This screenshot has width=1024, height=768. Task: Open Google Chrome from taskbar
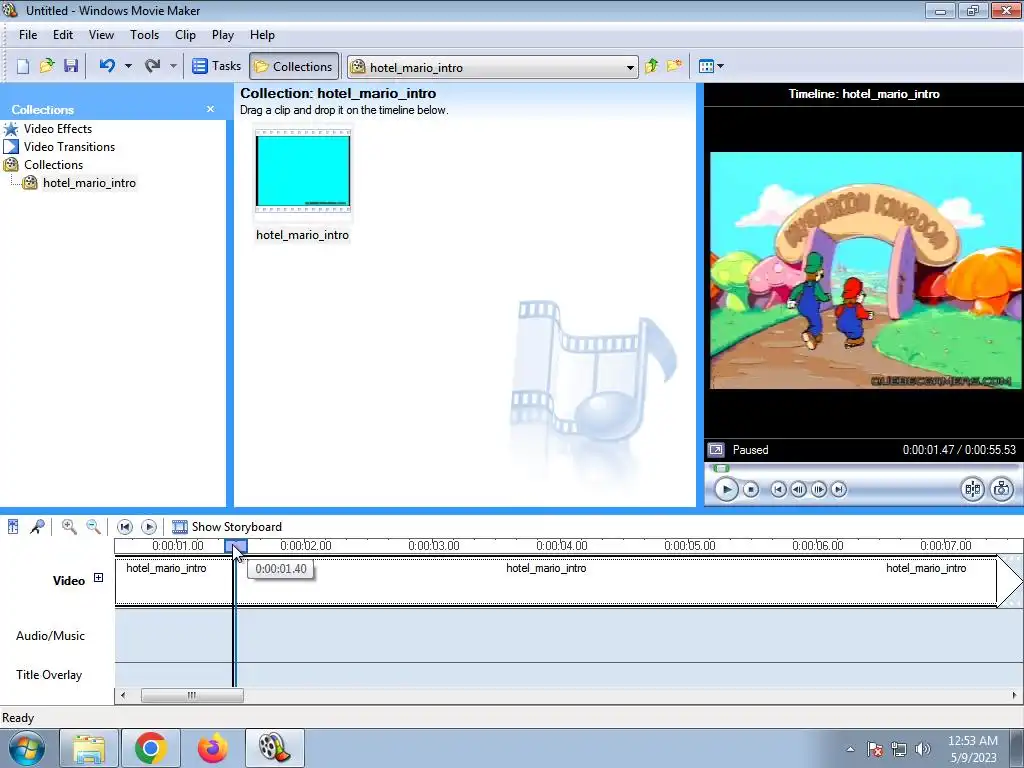[x=151, y=748]
